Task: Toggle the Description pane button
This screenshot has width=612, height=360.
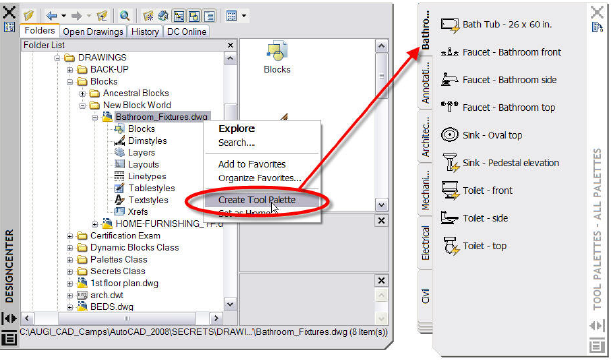Action: point(209,16)
